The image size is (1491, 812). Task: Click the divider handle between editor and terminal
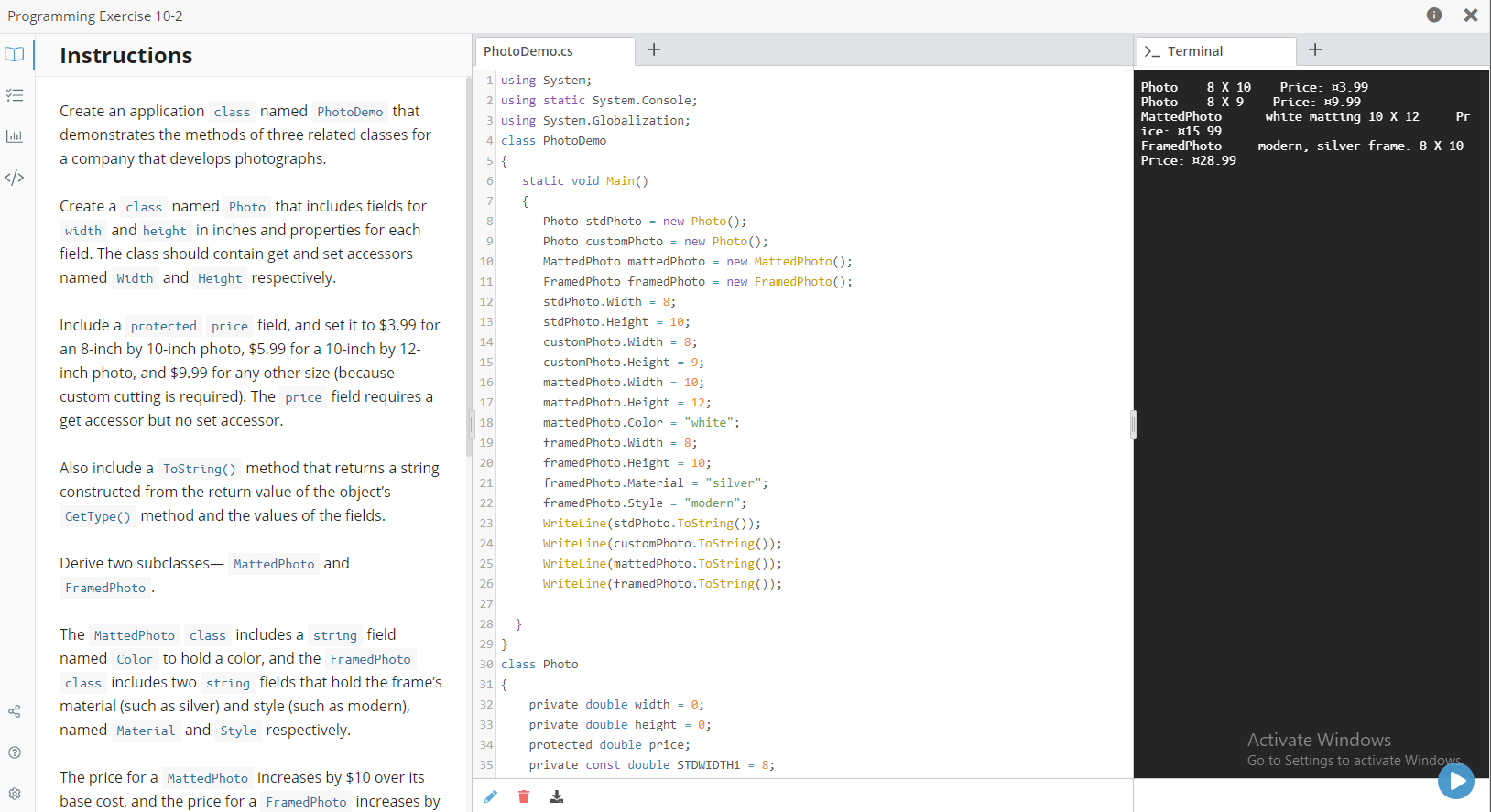click(1133, 425)
